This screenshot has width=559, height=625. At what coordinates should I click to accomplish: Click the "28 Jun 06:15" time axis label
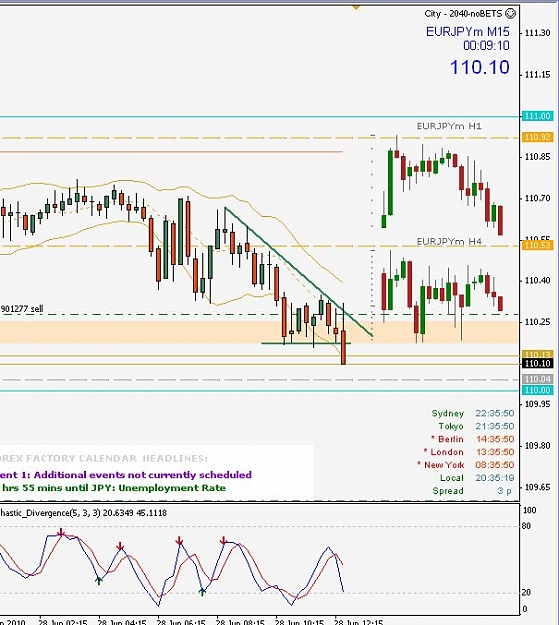[x=181, y=622]
